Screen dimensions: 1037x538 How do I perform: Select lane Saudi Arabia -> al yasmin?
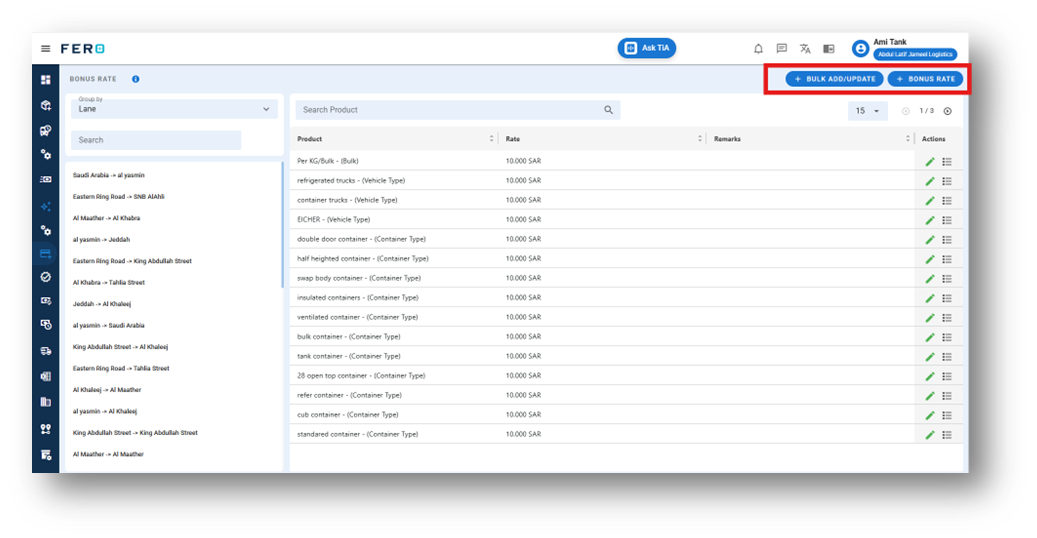coord(108,175)
